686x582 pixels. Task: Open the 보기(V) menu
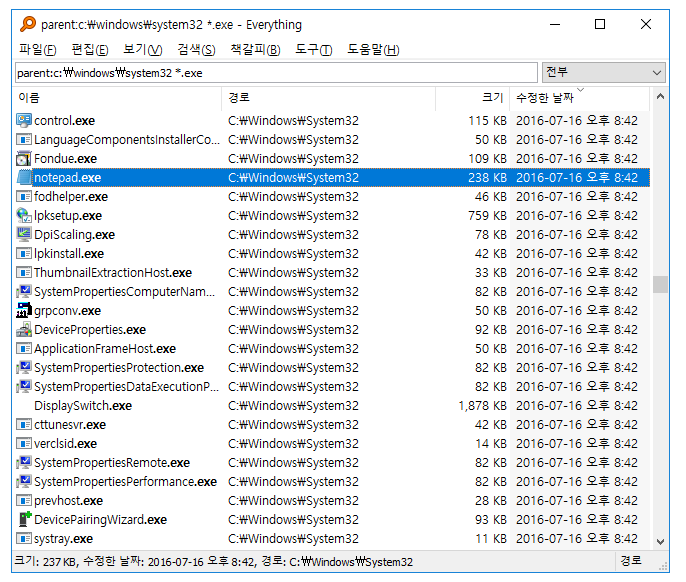tap(143, 49)
